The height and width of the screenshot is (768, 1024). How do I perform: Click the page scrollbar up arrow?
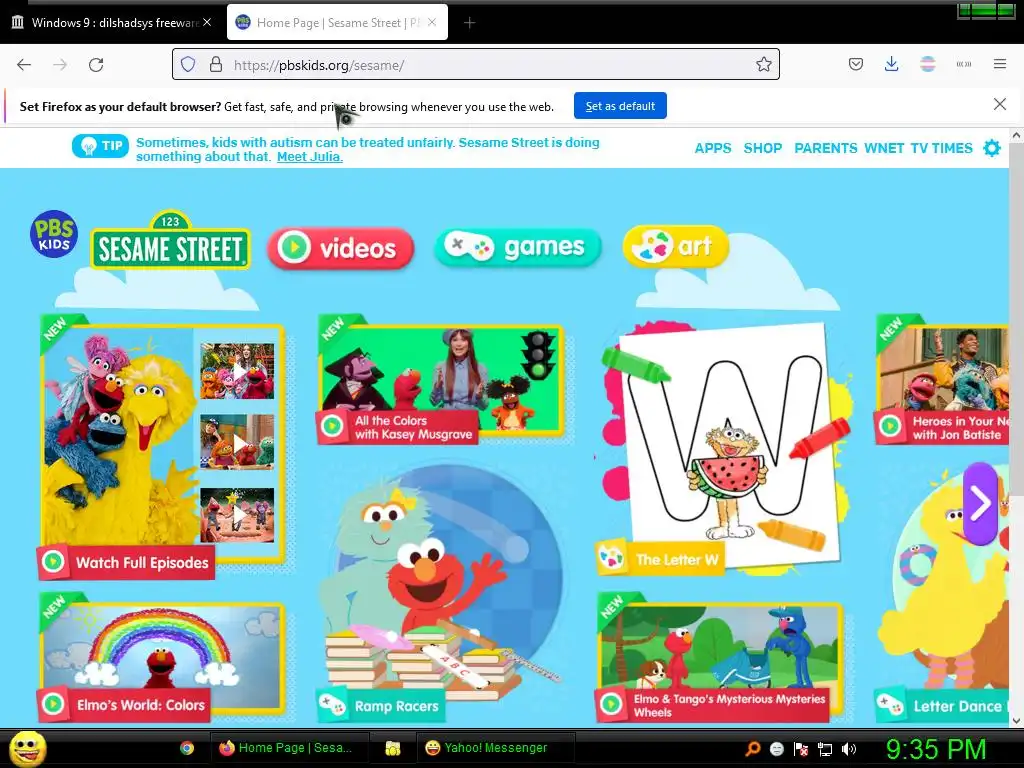[1016, 135]
